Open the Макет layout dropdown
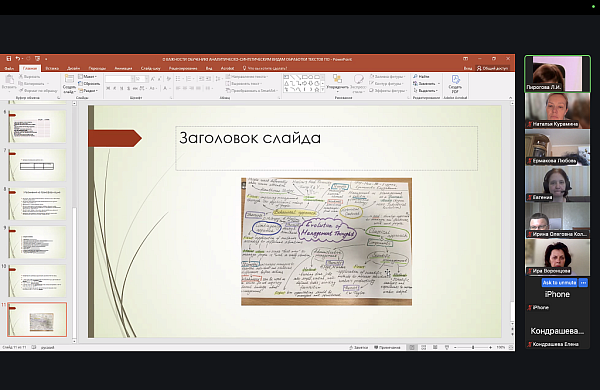The image size is (600, 390). (x=88, y=77)
